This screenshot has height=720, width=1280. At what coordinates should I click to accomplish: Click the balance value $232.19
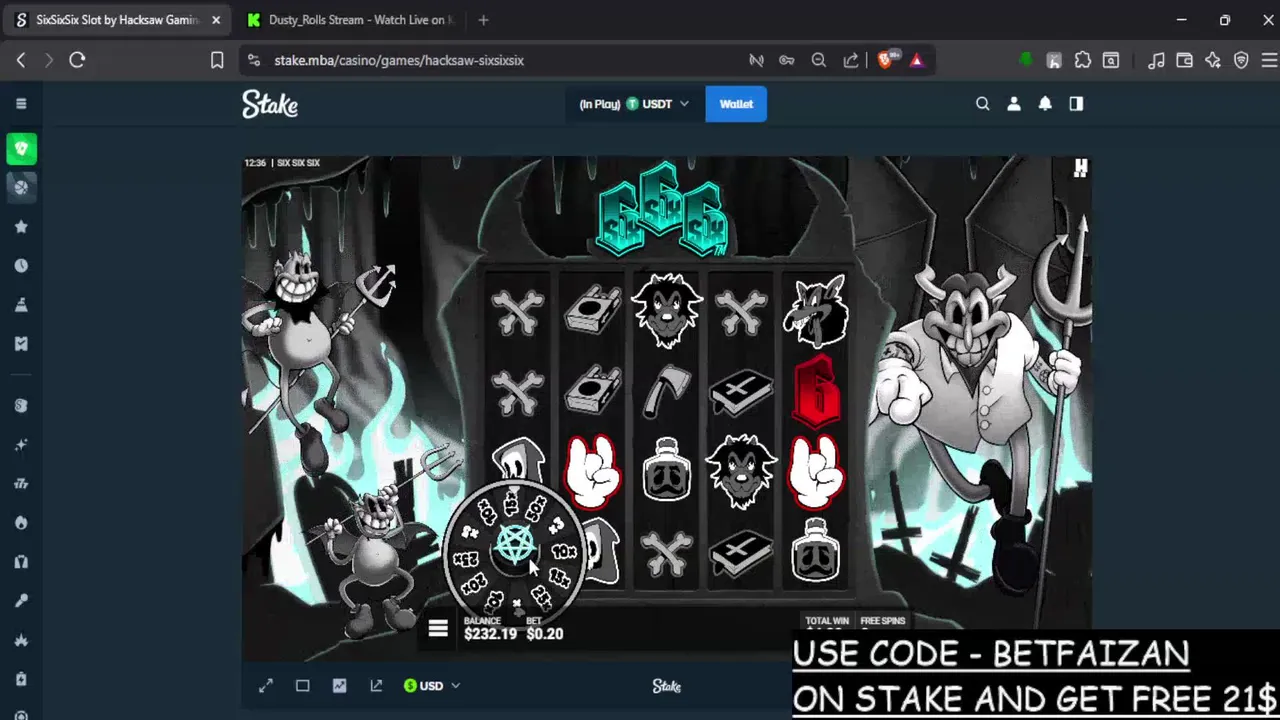pos(490,634)
